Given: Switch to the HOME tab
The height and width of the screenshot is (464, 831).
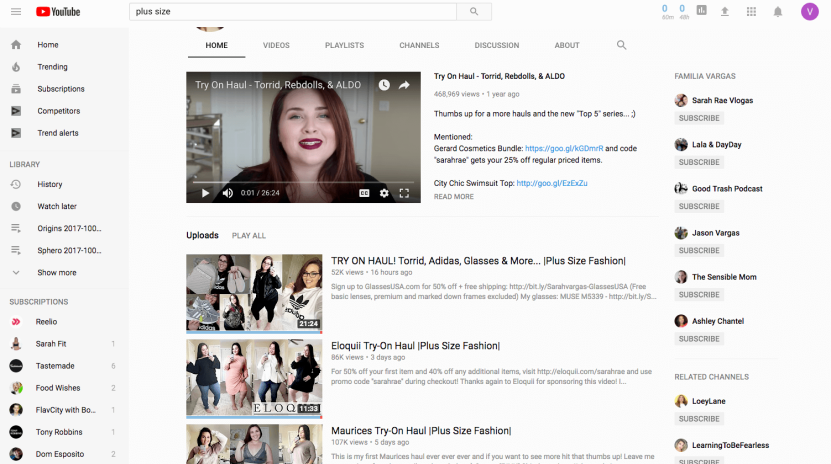Looking at the screenshot, I should 216,46.
